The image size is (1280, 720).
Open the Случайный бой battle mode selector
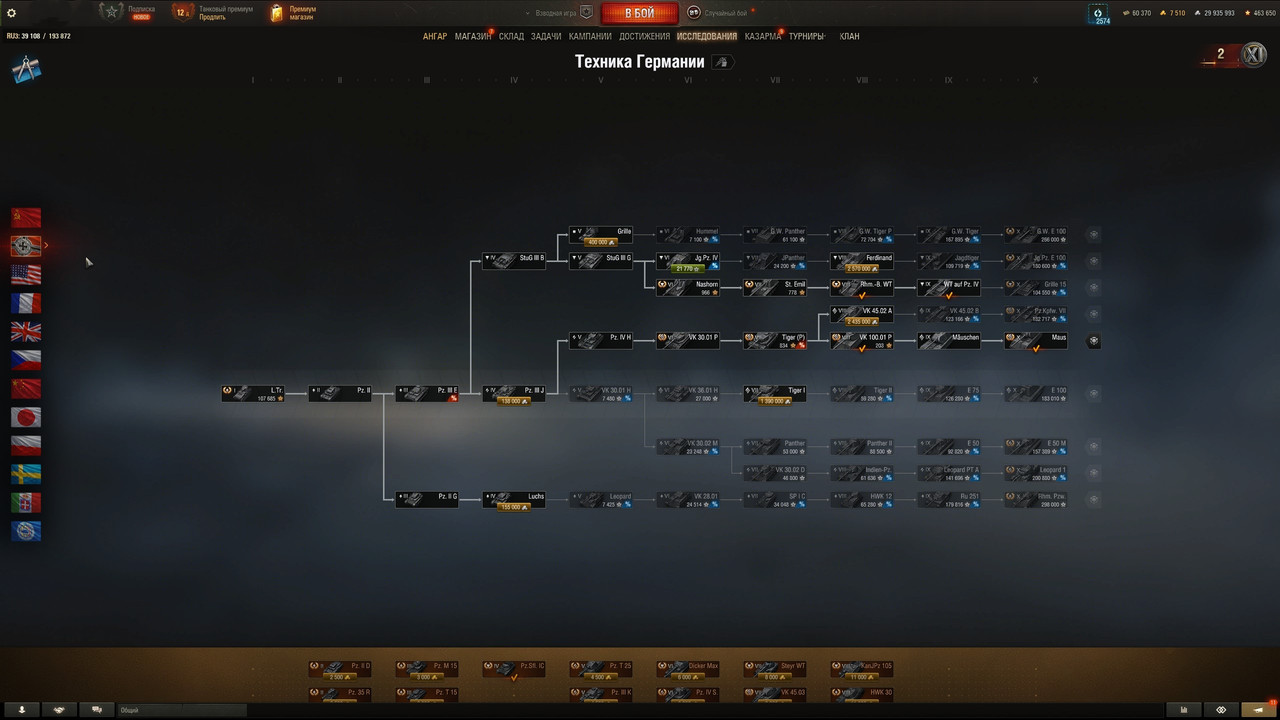pyautogui.click(x=720, y=13)
